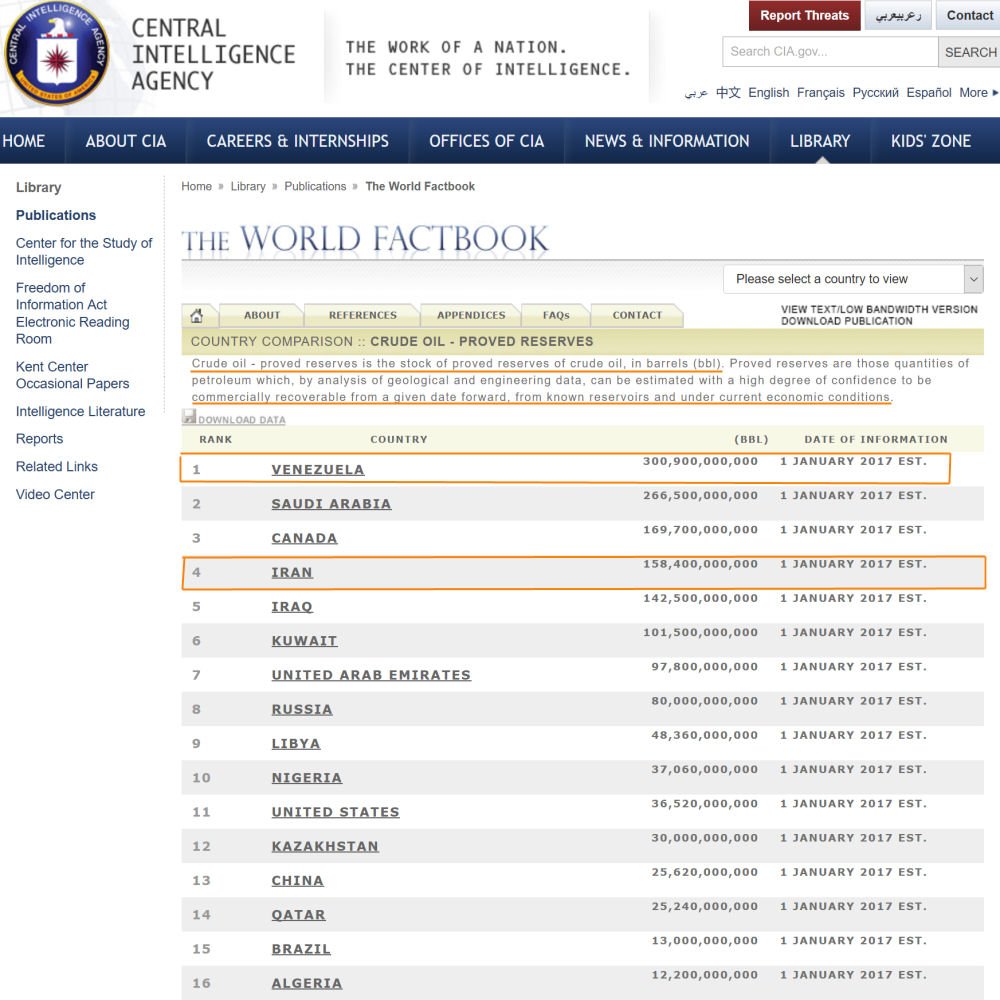
Task: Open the country selection dropdown
Action: [x=853, y=279]
